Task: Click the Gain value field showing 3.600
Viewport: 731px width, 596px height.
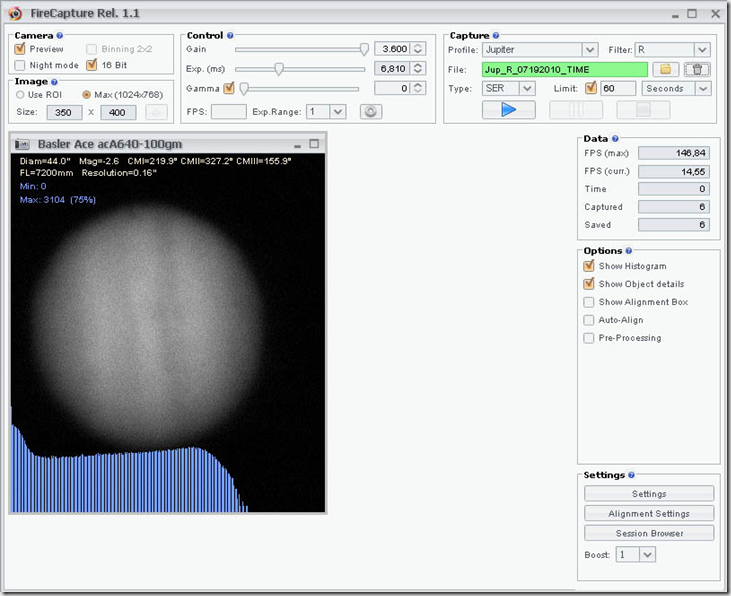Action: click(393, 49)
